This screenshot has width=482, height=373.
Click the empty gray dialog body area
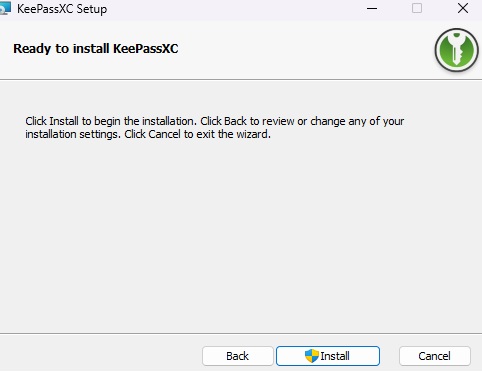[241, 233]
